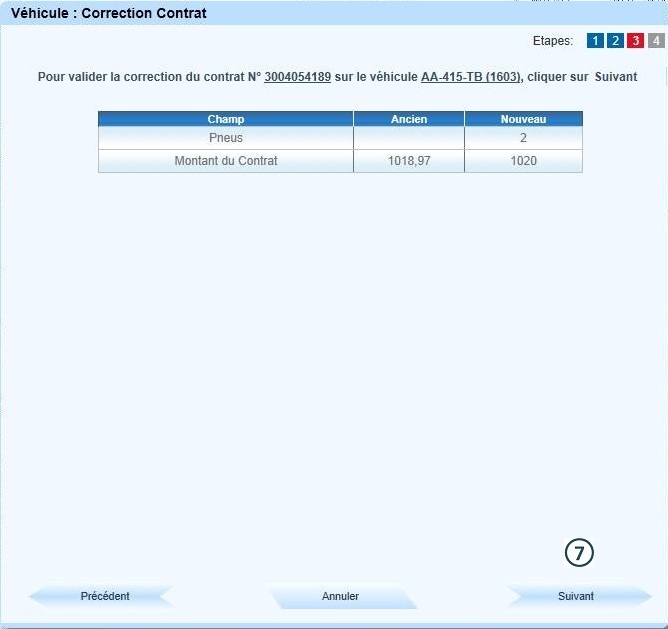Click the new Pneus value 2
Screen dimensions: 668x629
click(x=523, y=138)
